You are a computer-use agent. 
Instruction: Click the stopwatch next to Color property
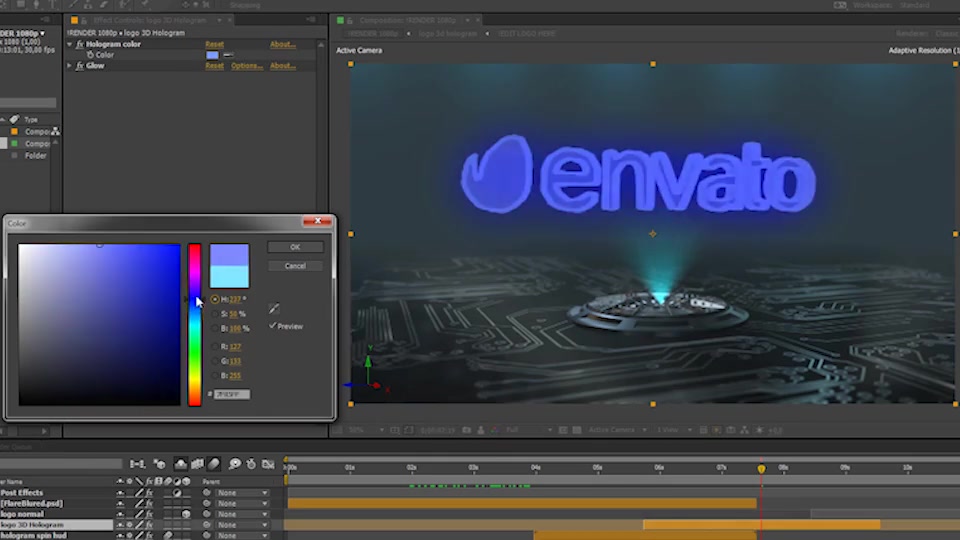click(x=90, y=55)
